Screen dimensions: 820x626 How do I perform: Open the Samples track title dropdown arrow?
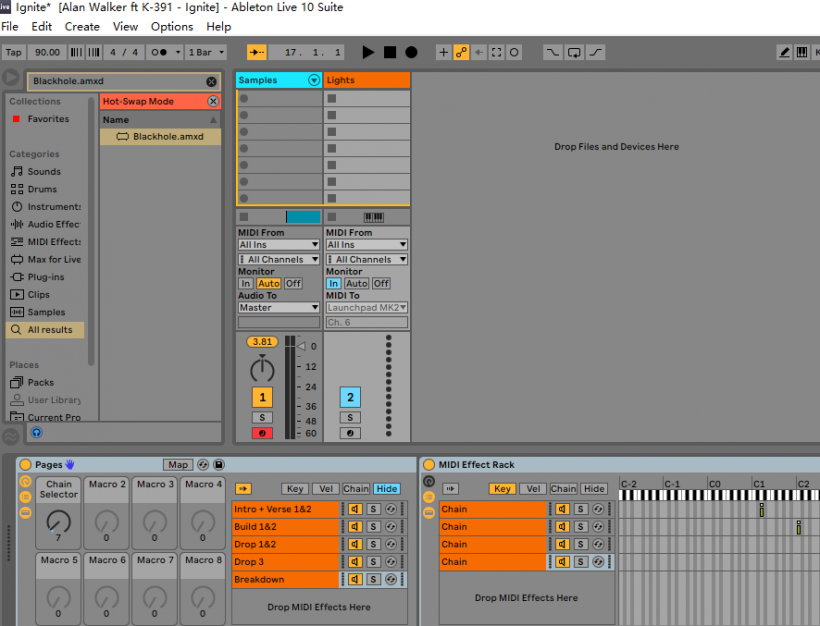(x=314, y=80)
